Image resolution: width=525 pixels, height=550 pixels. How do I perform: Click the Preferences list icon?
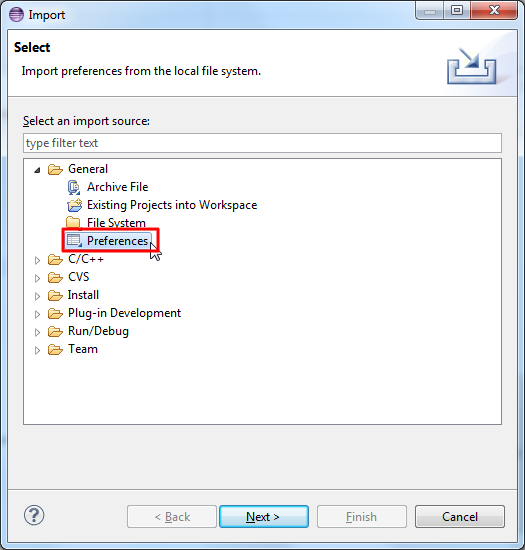(x=74, y=241)
